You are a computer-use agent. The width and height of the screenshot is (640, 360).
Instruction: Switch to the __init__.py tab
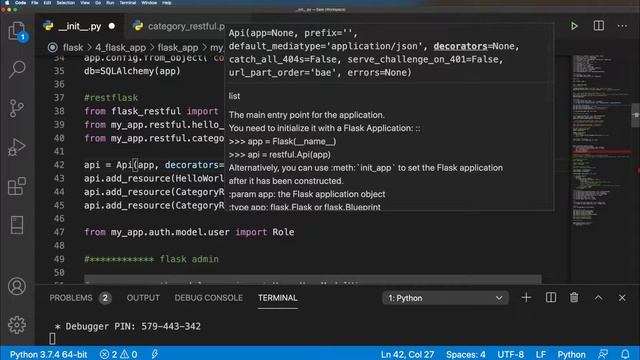(80, 26)
